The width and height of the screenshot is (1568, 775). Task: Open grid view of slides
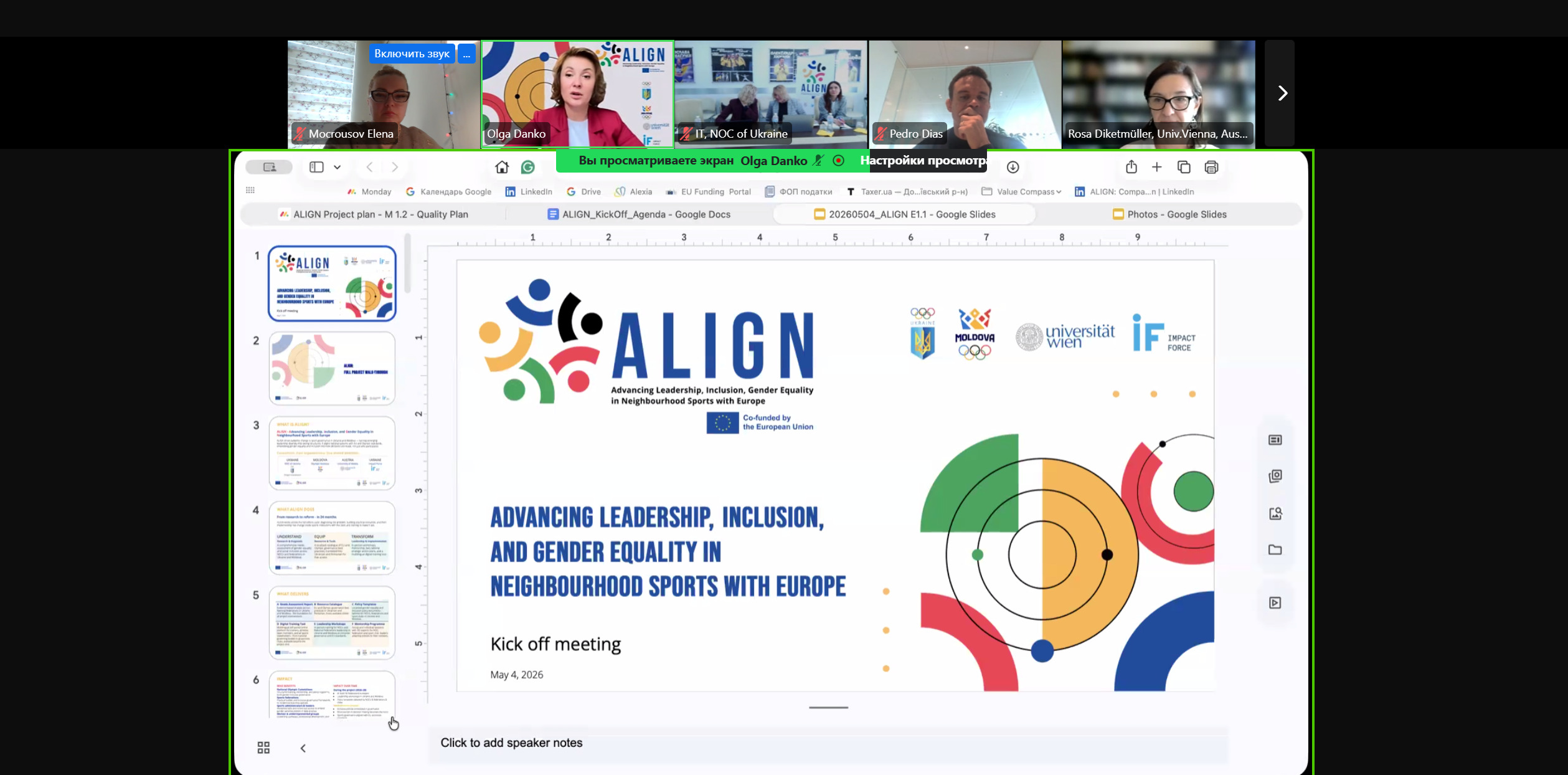coord(263,748)
